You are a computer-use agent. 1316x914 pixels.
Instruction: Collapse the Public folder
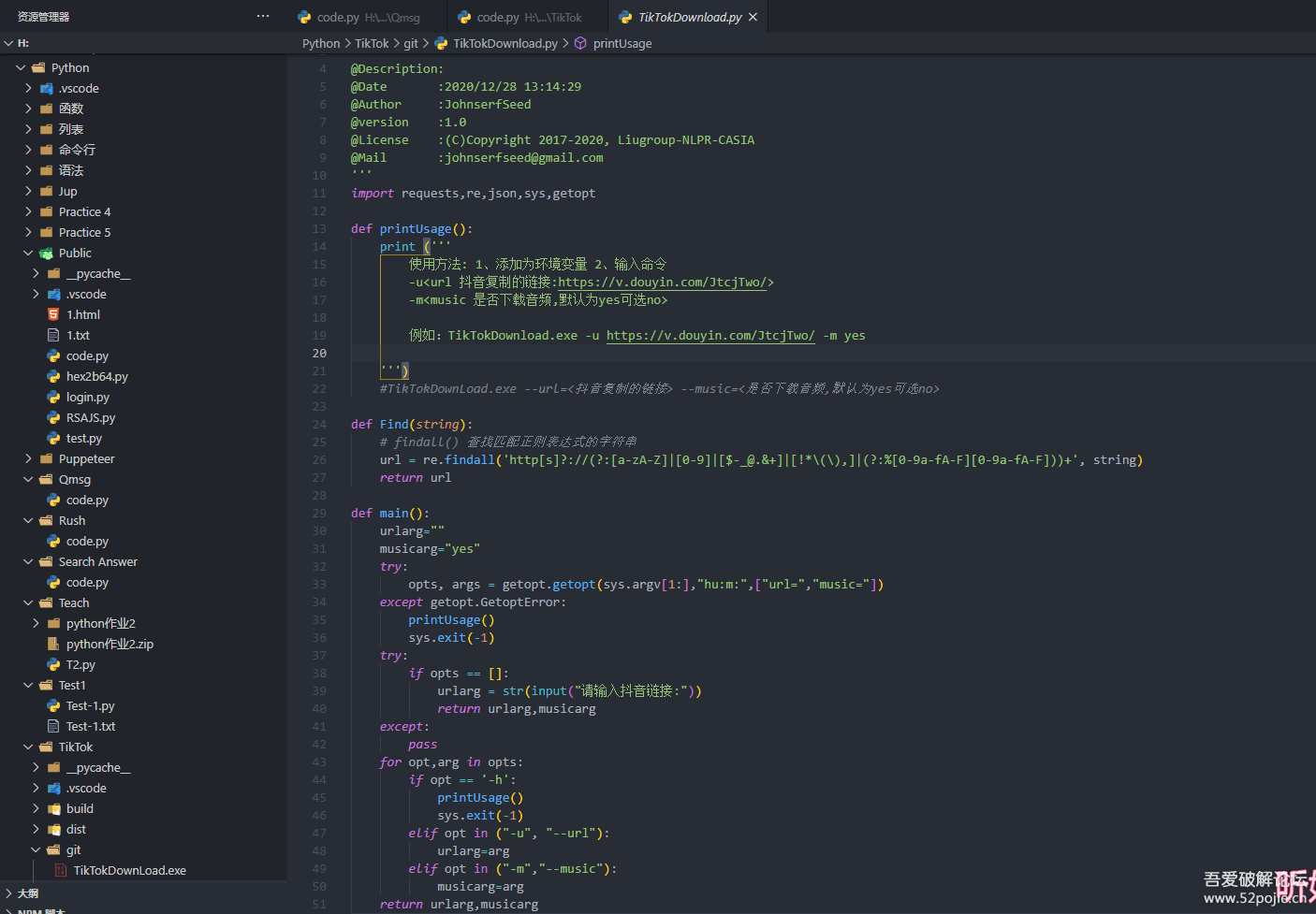tap(28, 253)
